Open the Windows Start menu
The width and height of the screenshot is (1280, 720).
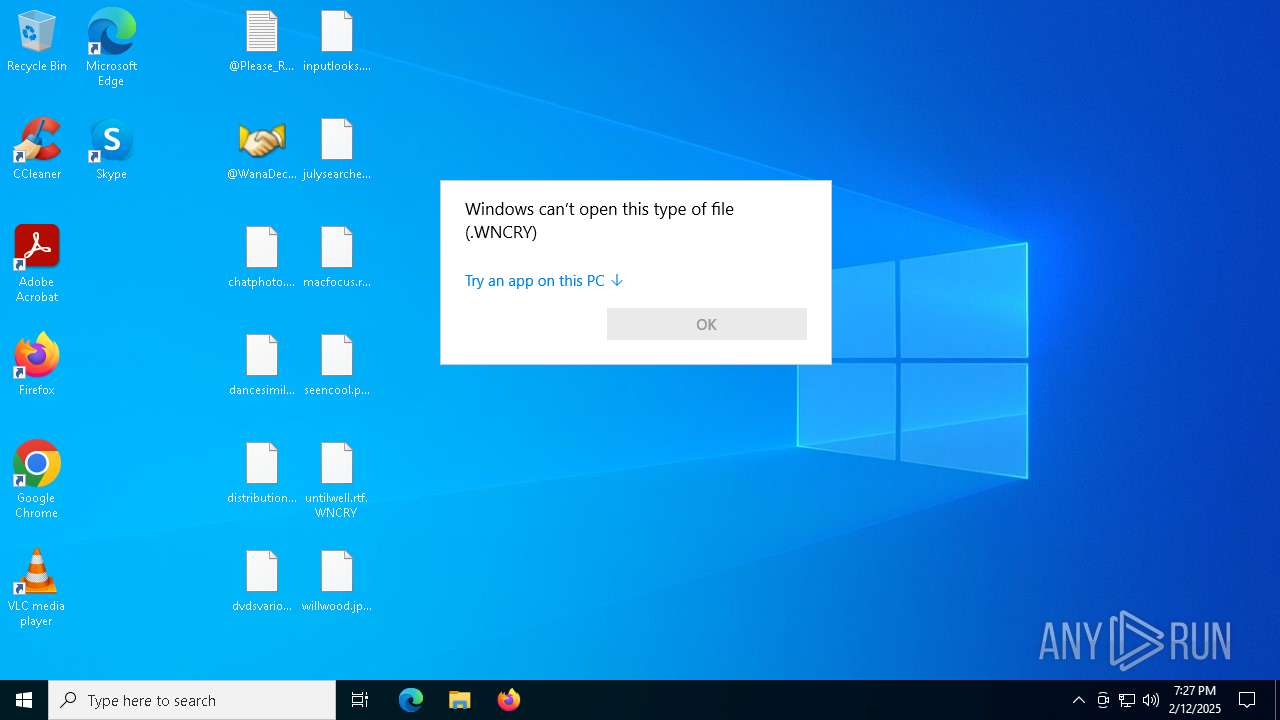pyautogui.click(x=24, y=700)
